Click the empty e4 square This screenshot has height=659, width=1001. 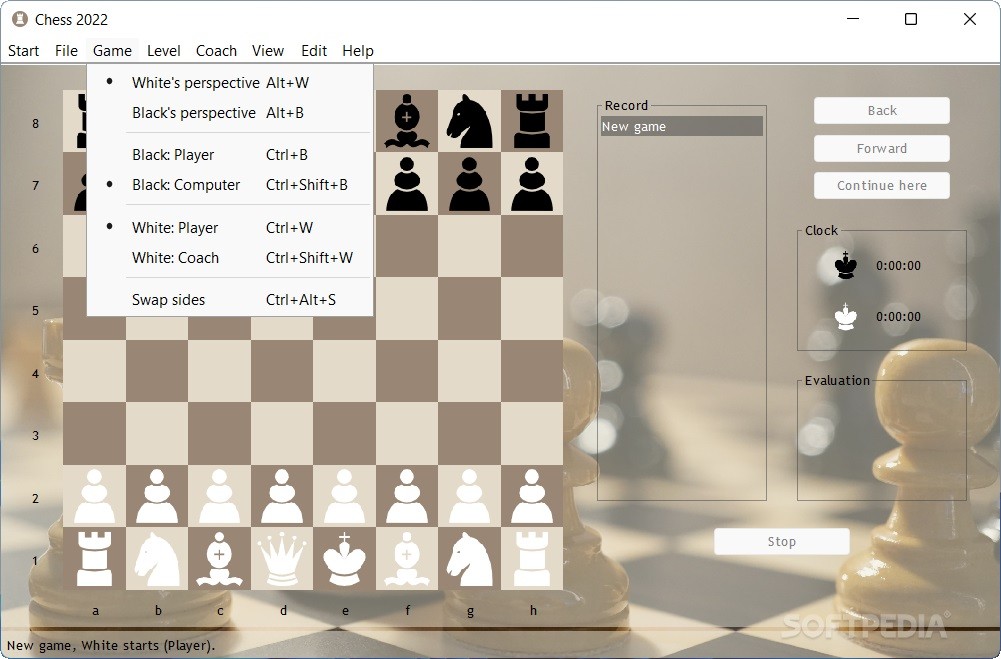(x=344, y=371)
